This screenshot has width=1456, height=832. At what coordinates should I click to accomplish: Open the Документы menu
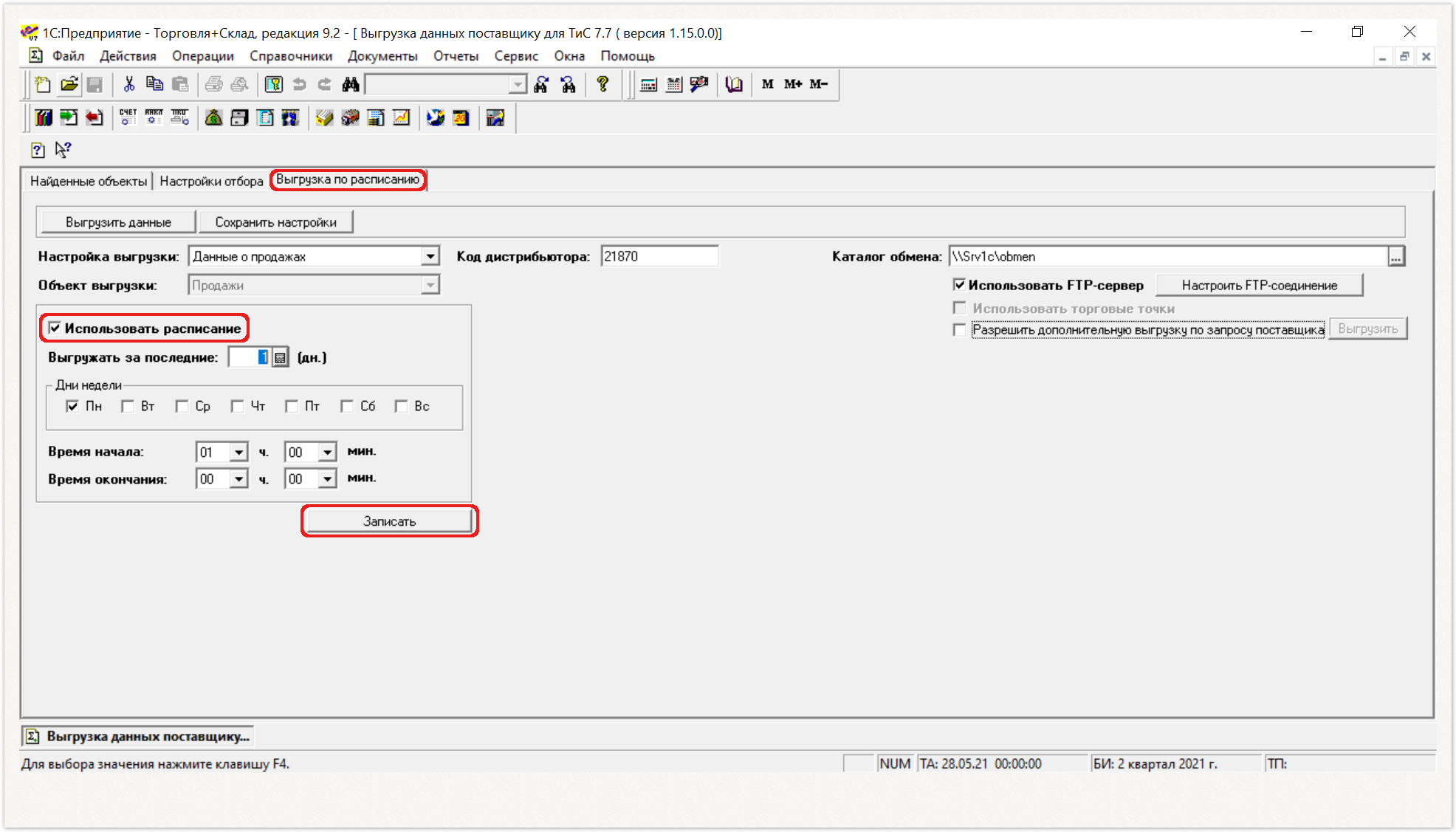(x=382, y=56)
